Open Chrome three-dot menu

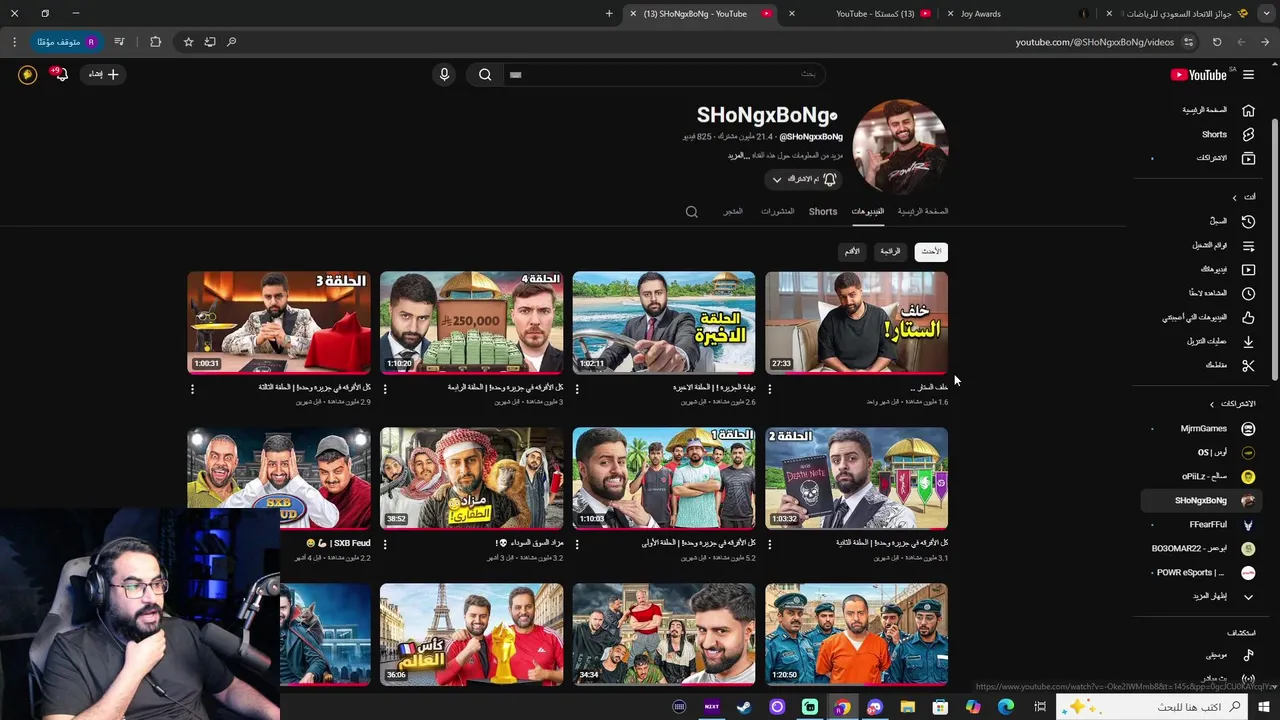(x=14, y=42)
